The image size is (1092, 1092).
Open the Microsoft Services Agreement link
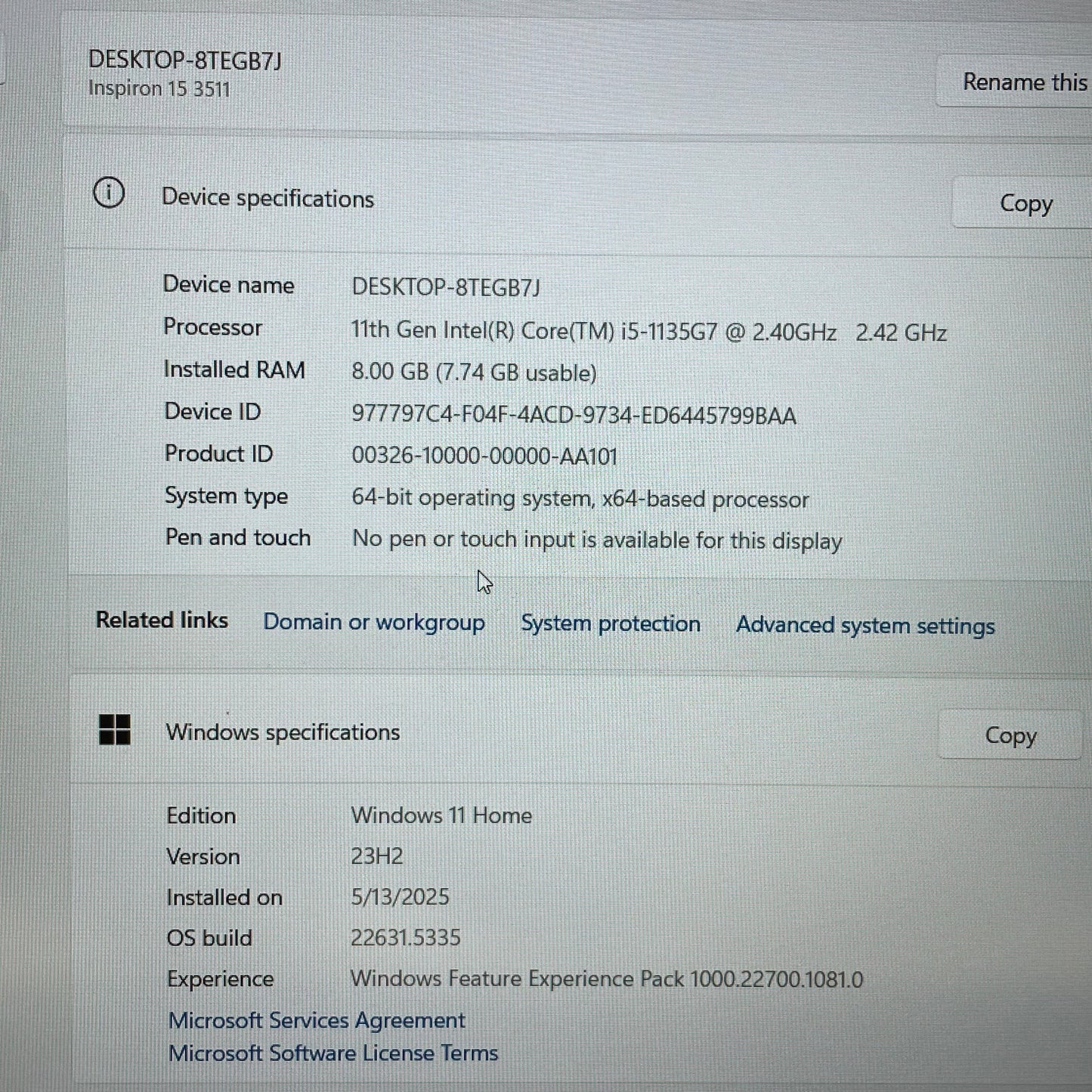coord(317,1020)
